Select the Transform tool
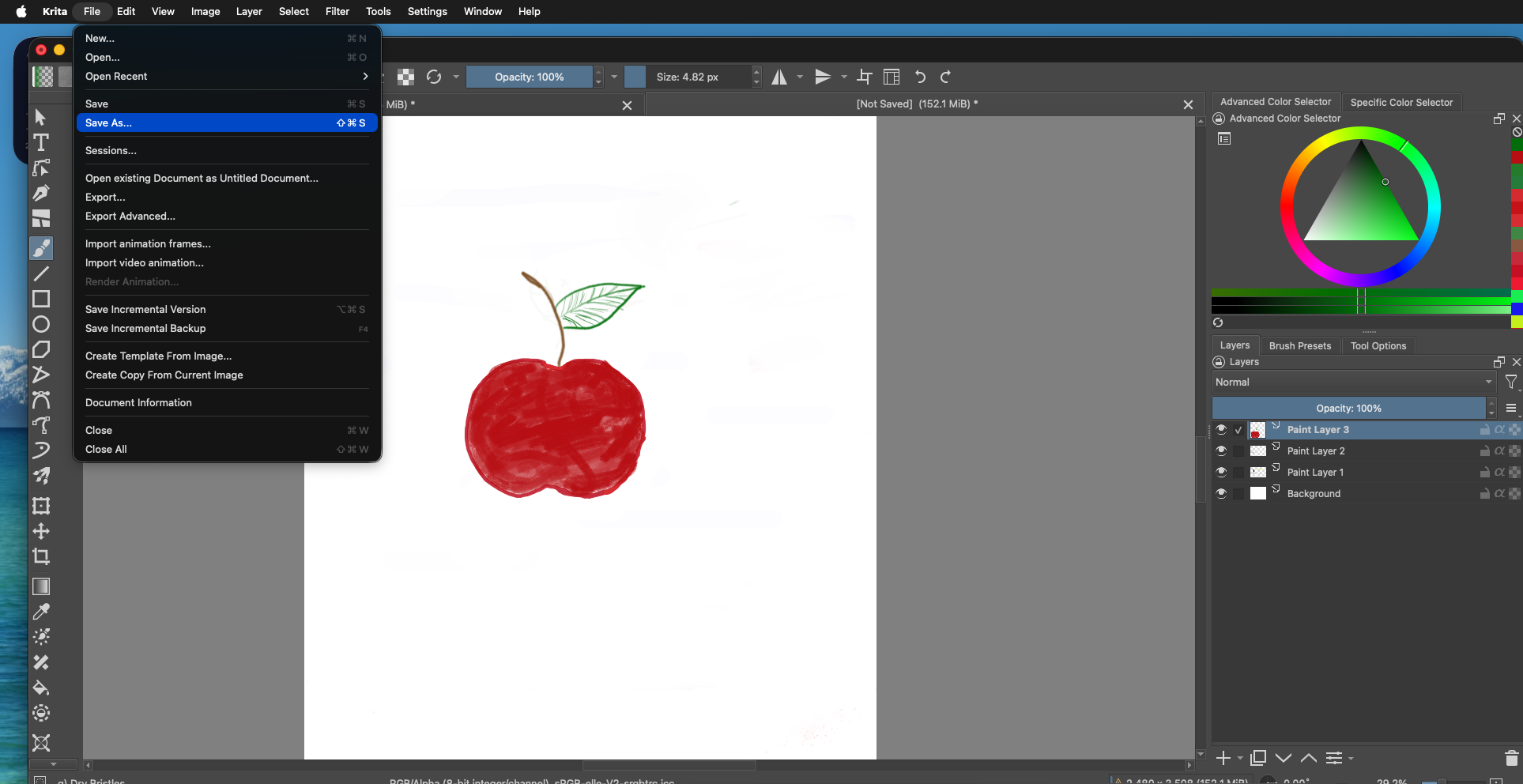This screenshot has height=784, width=1523. (x=41, y=506)
